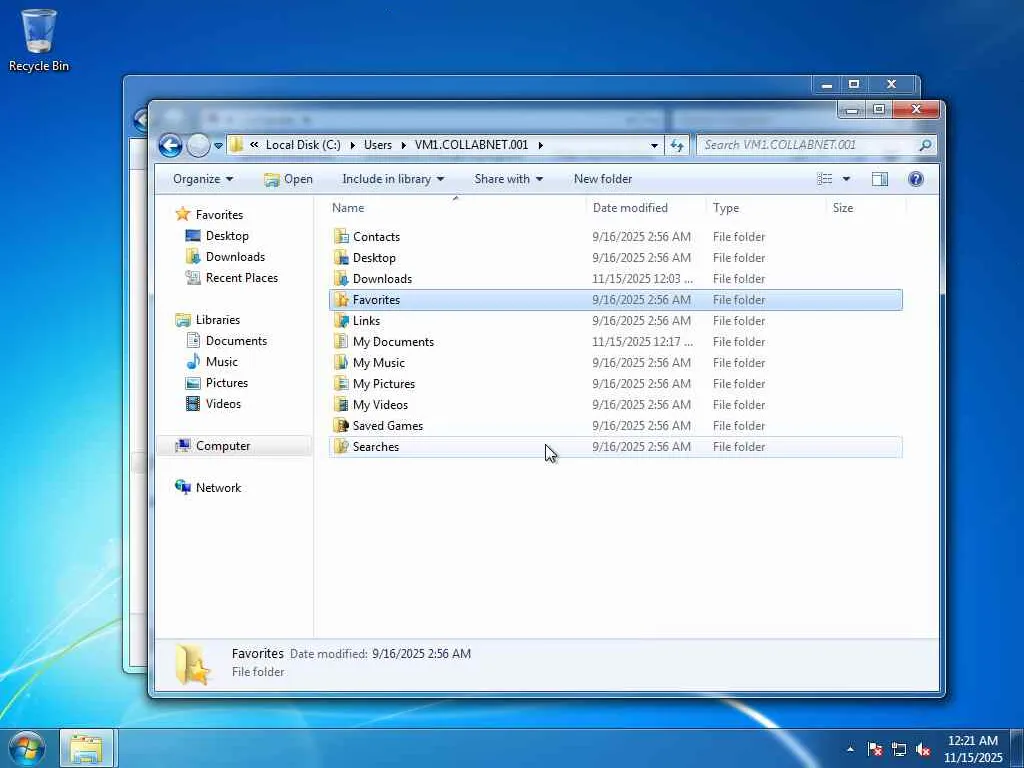1024x768 pixels.
Task: Open the view options dropdown arrow
Action: click(846, 179)
